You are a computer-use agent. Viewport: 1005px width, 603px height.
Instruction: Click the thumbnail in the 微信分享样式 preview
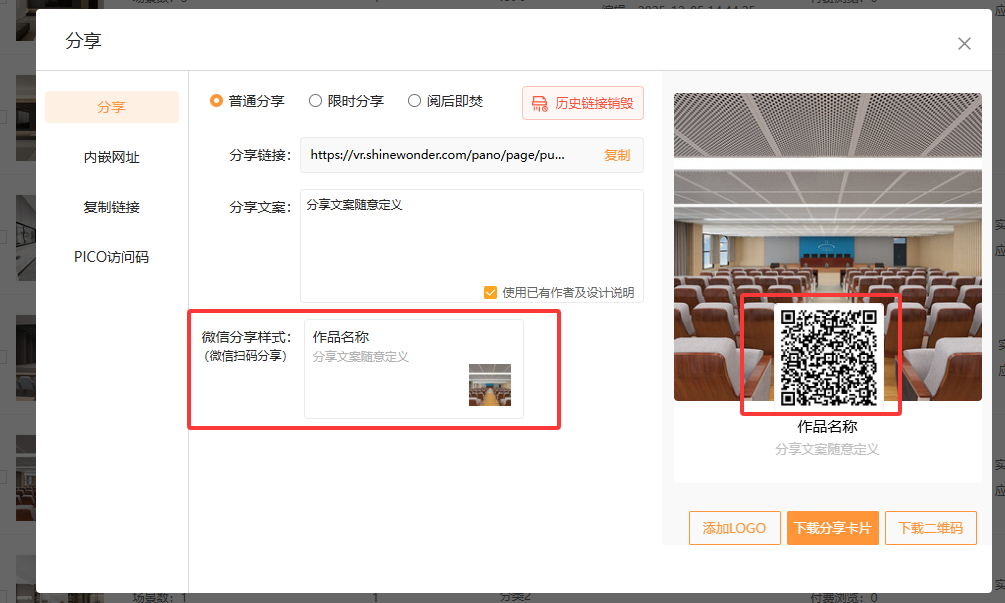(x=490, y=385)
